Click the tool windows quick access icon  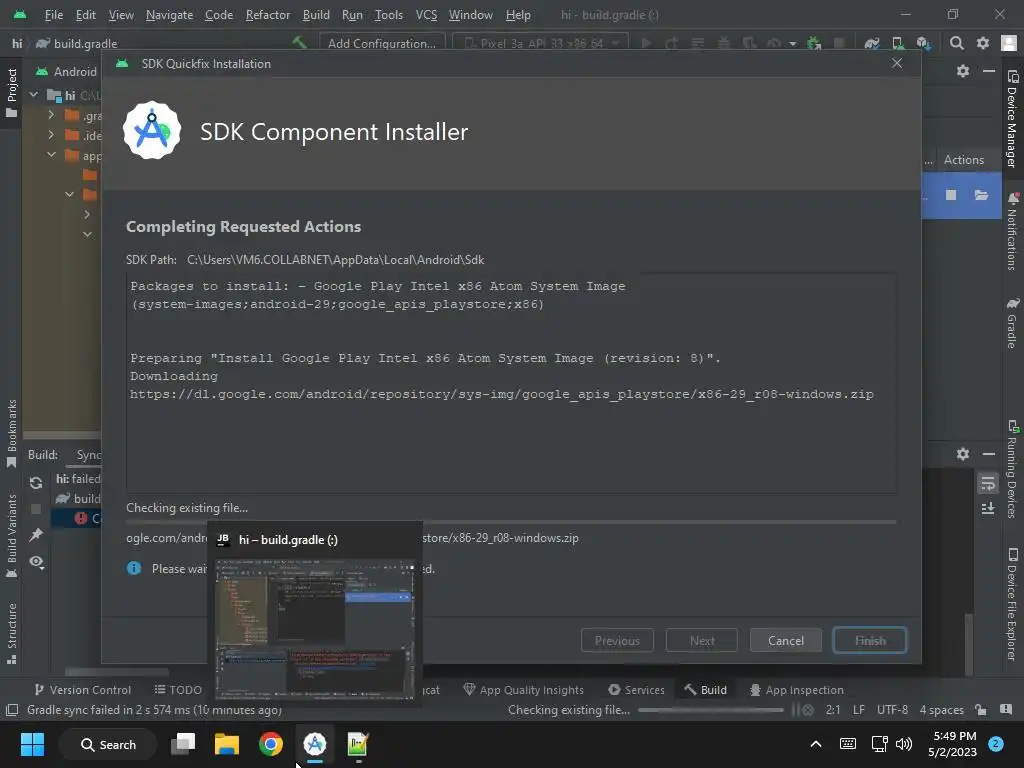[12, 710]
